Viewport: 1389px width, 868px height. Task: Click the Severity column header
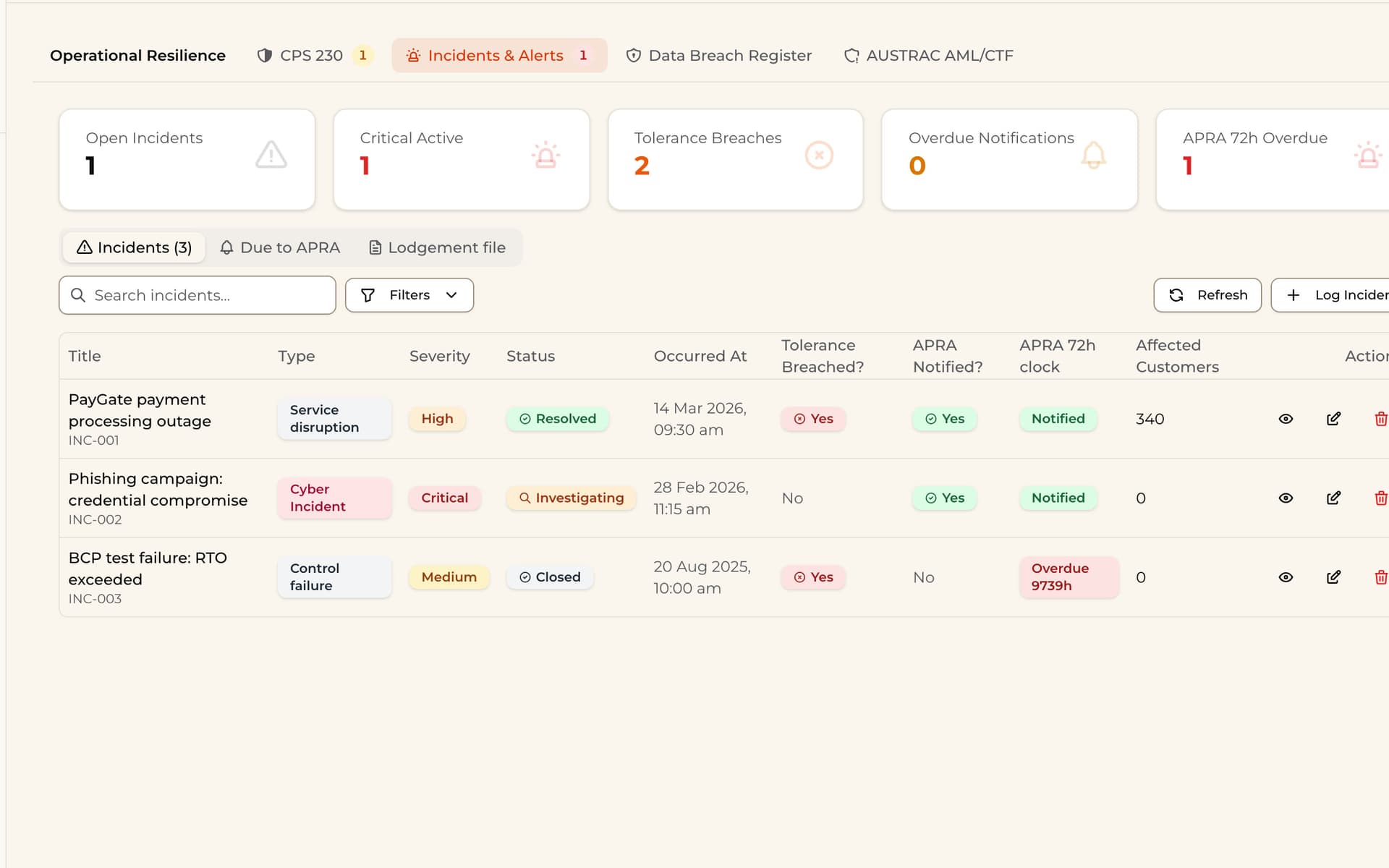(440, 356)
